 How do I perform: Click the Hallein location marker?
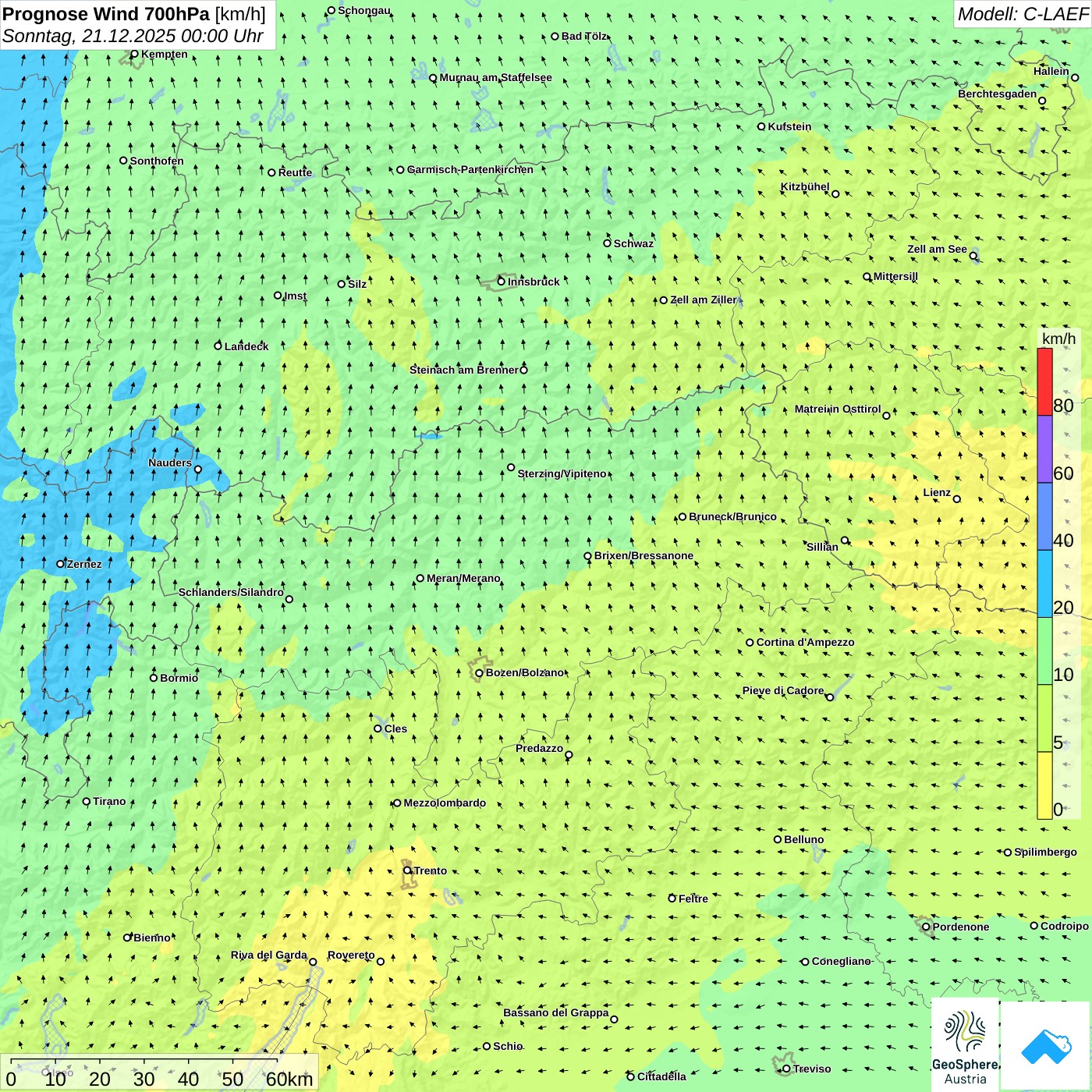(1075, 78)
